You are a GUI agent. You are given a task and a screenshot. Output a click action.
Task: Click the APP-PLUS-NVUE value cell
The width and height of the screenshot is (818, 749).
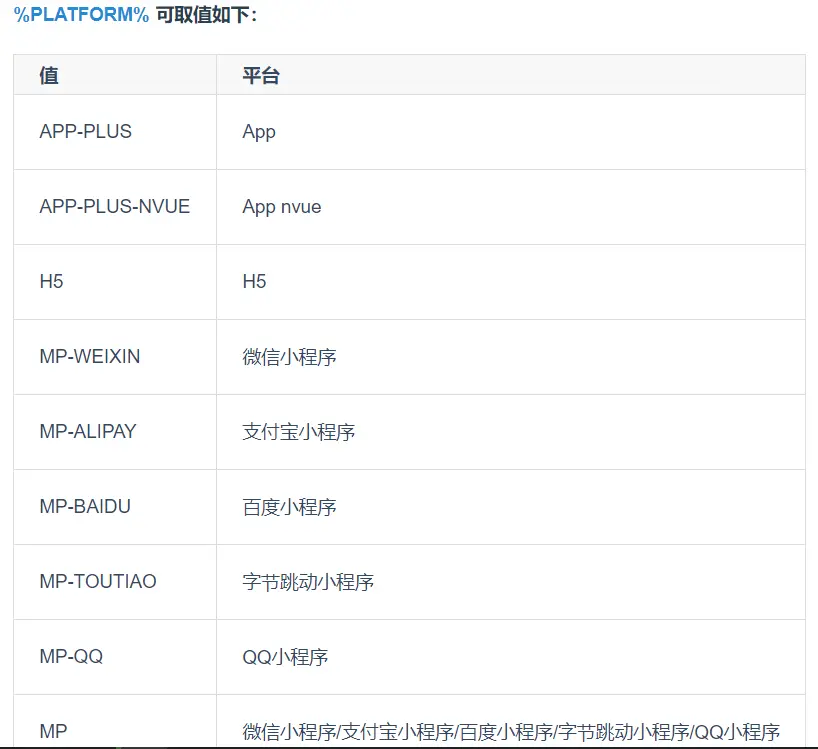point(115,207)
